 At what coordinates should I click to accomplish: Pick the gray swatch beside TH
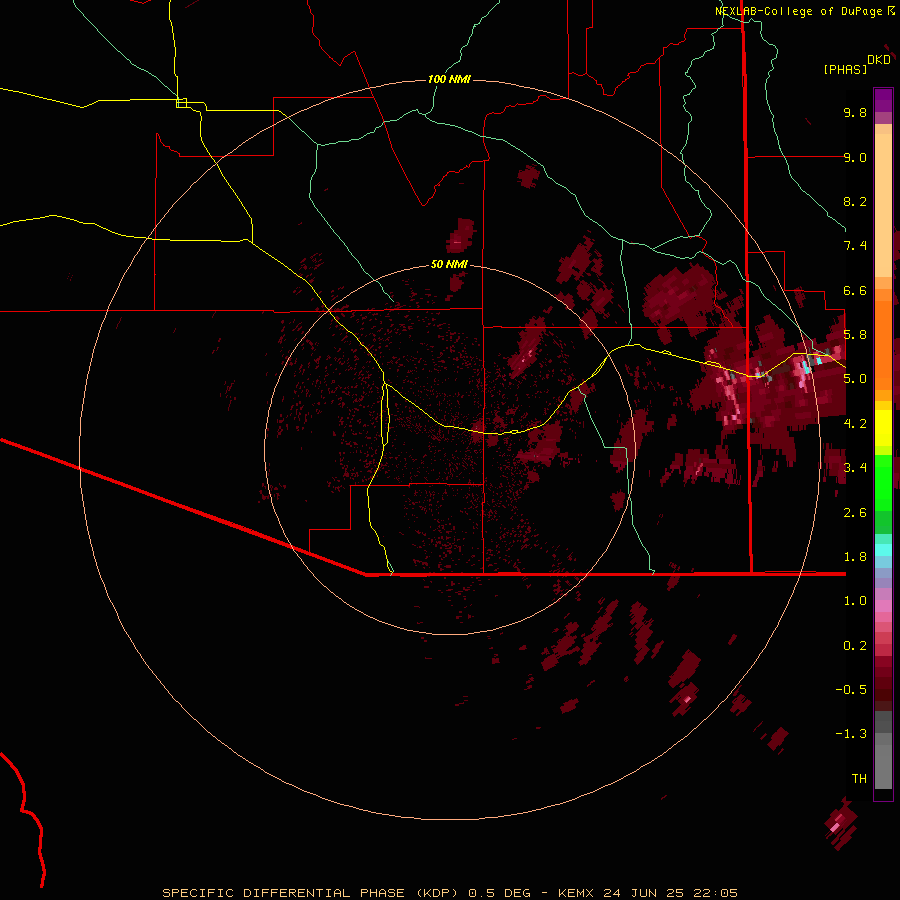coord(883,769)
